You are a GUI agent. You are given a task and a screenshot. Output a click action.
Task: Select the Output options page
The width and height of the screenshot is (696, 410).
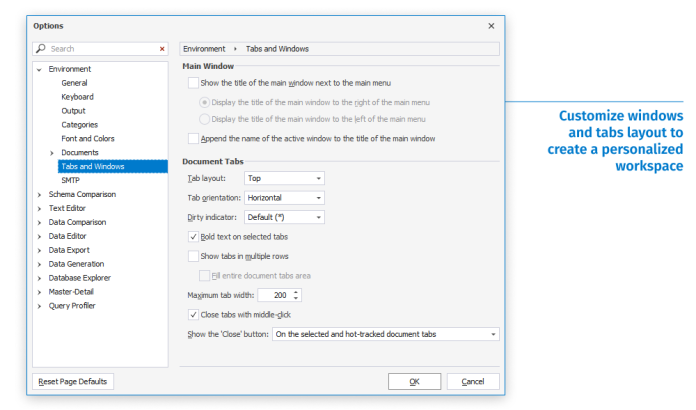(73, 111)
